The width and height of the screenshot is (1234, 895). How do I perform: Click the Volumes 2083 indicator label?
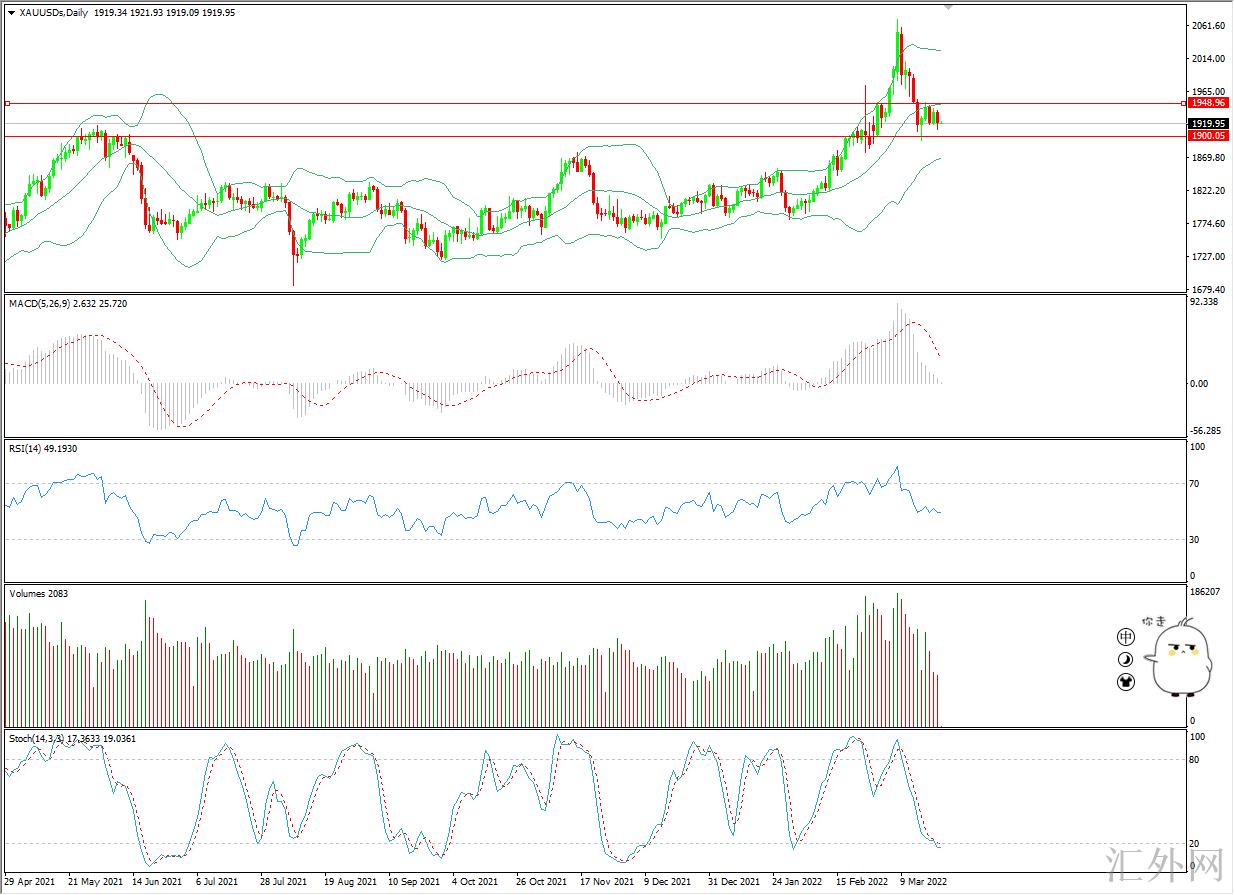[38, 594]
